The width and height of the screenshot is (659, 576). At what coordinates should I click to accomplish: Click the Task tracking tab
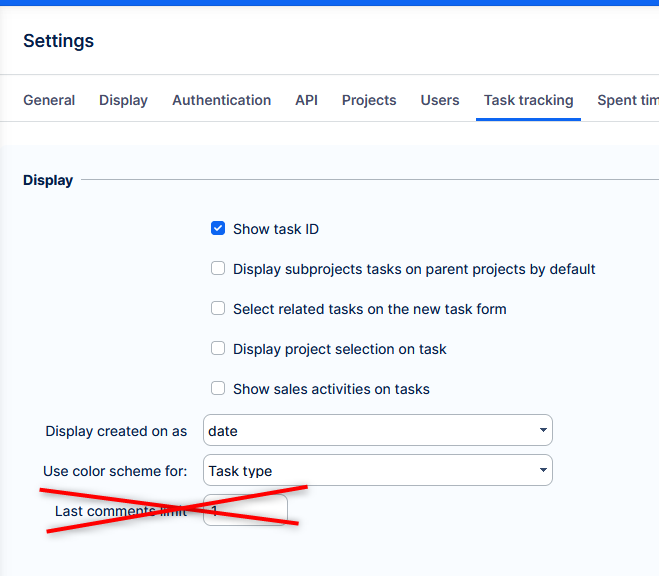pos(528,100)
